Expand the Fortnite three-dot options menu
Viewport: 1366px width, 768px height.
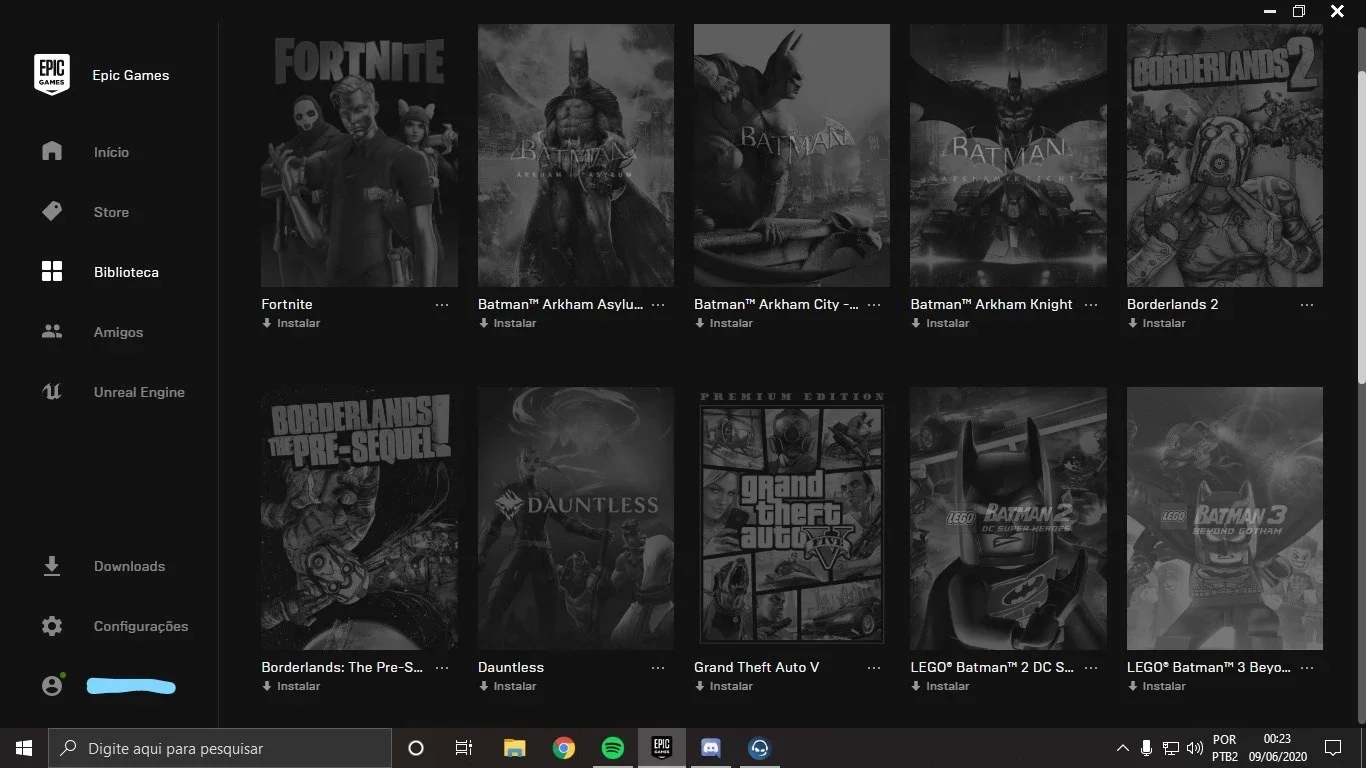pyautogui.click(x=442, y=305)
